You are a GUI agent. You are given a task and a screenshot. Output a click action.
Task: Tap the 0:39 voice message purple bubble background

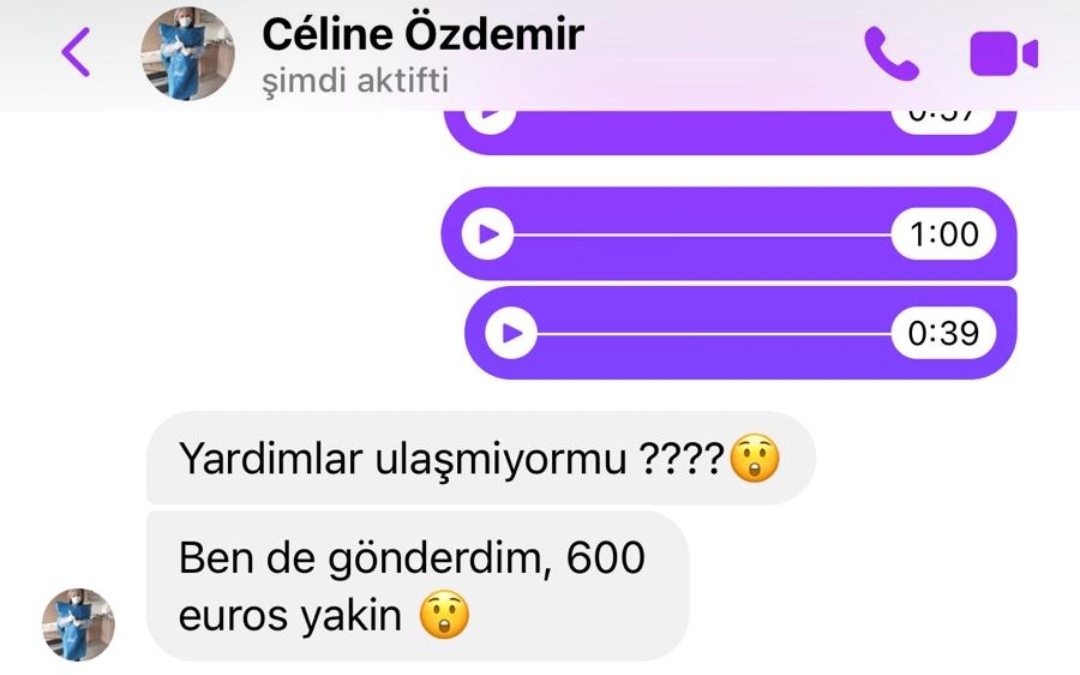tap(740, 333)
